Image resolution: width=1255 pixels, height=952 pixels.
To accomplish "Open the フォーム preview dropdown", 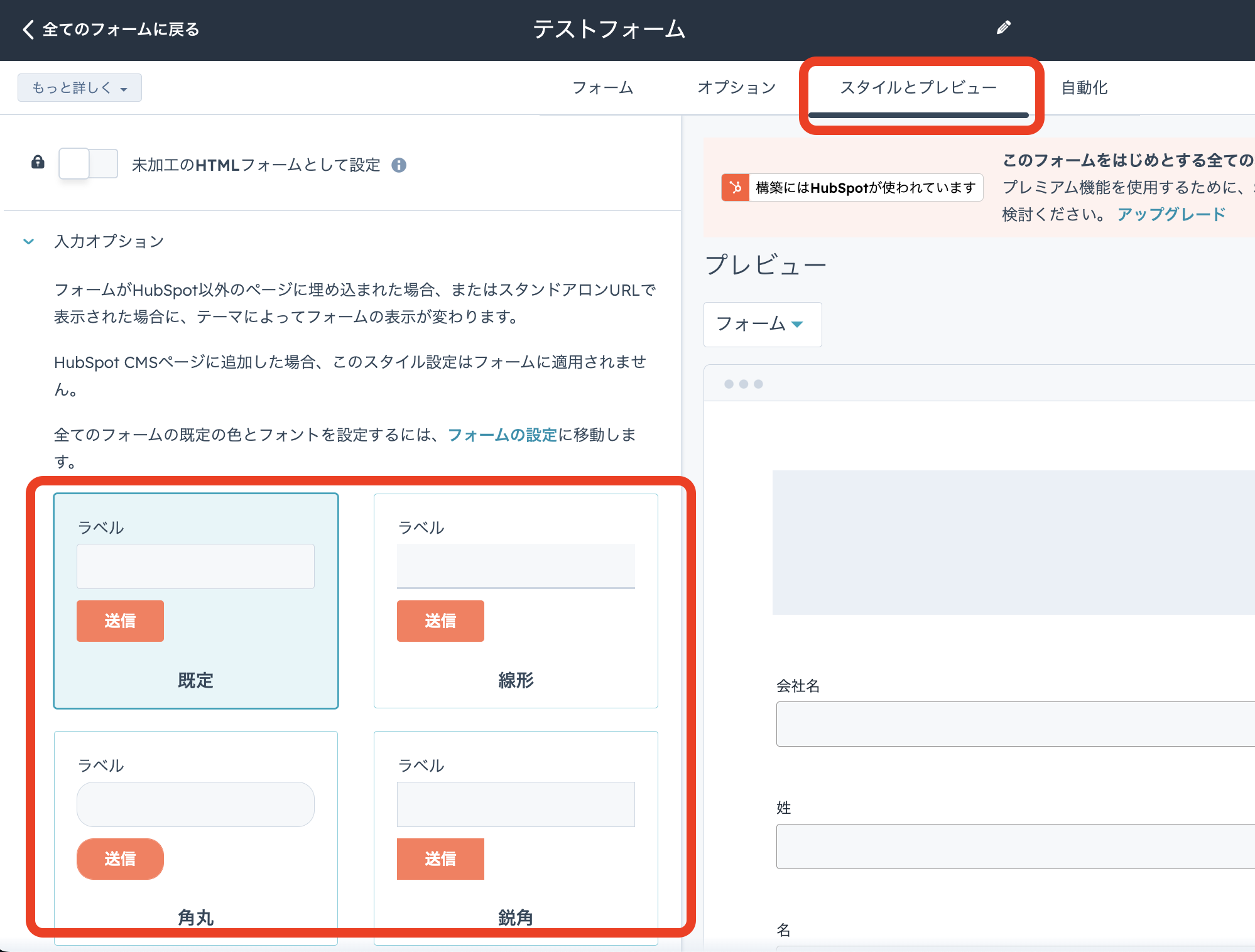I will (763, 324).
